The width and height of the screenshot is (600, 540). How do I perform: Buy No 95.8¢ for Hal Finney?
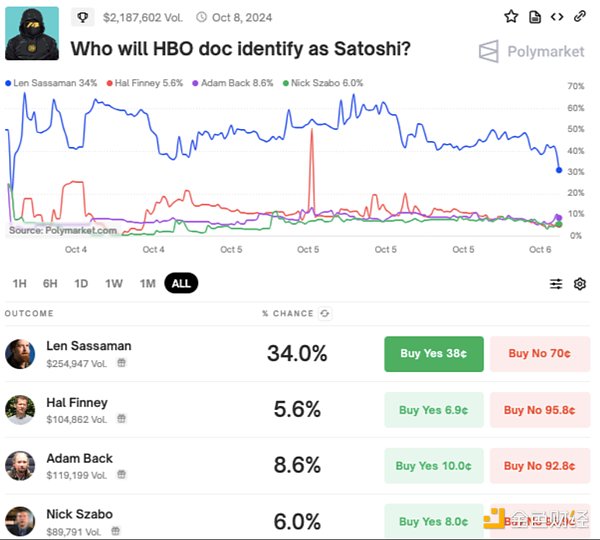pyautogui.click(x=540, y=409)
